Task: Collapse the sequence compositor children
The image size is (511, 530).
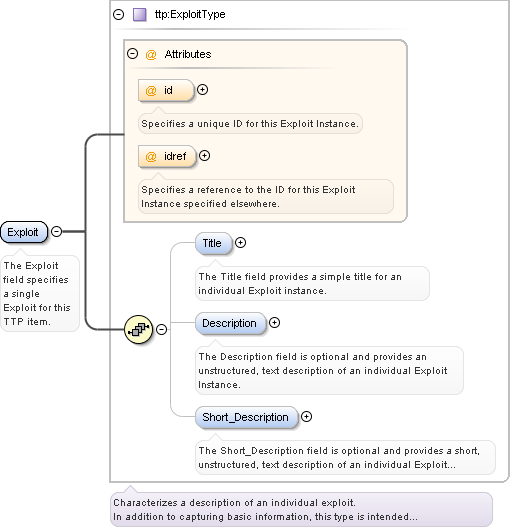Action: (x=162, y=329)
